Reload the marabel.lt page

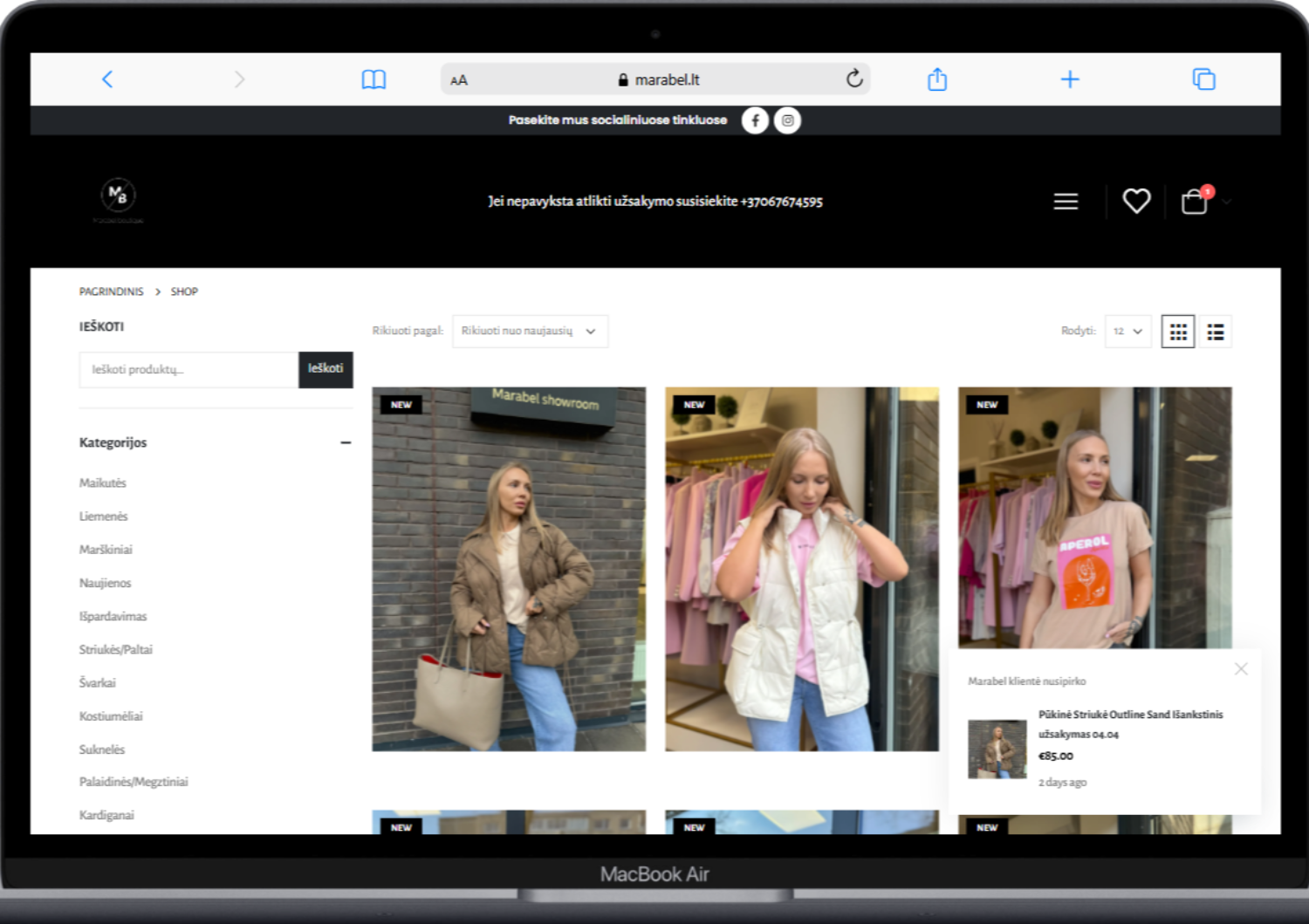point(854,79)
